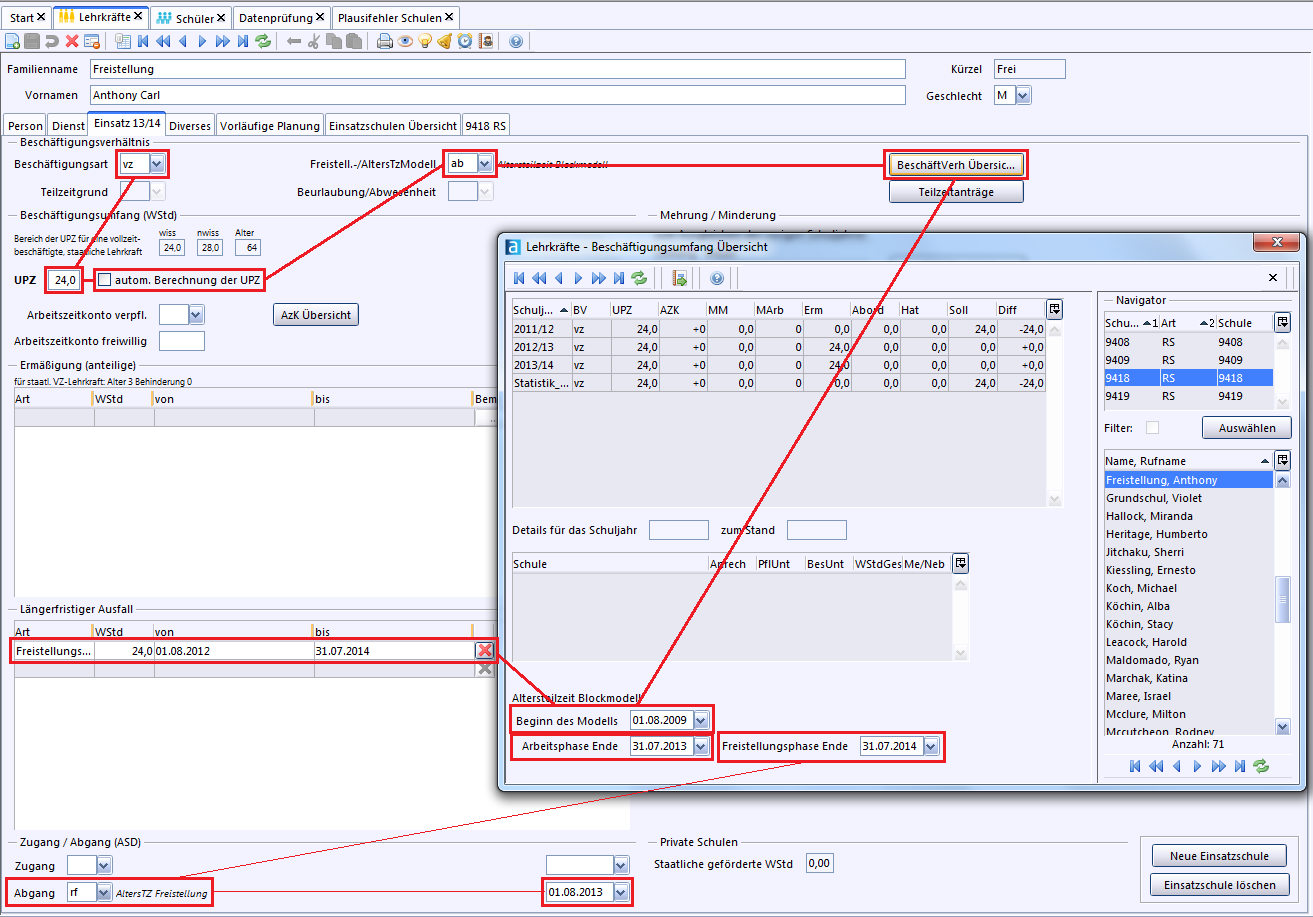Toggle autom. Berechnung der UPZ checkbox
This screenshot has height=917, width=1313.
(x=104, y=280)
